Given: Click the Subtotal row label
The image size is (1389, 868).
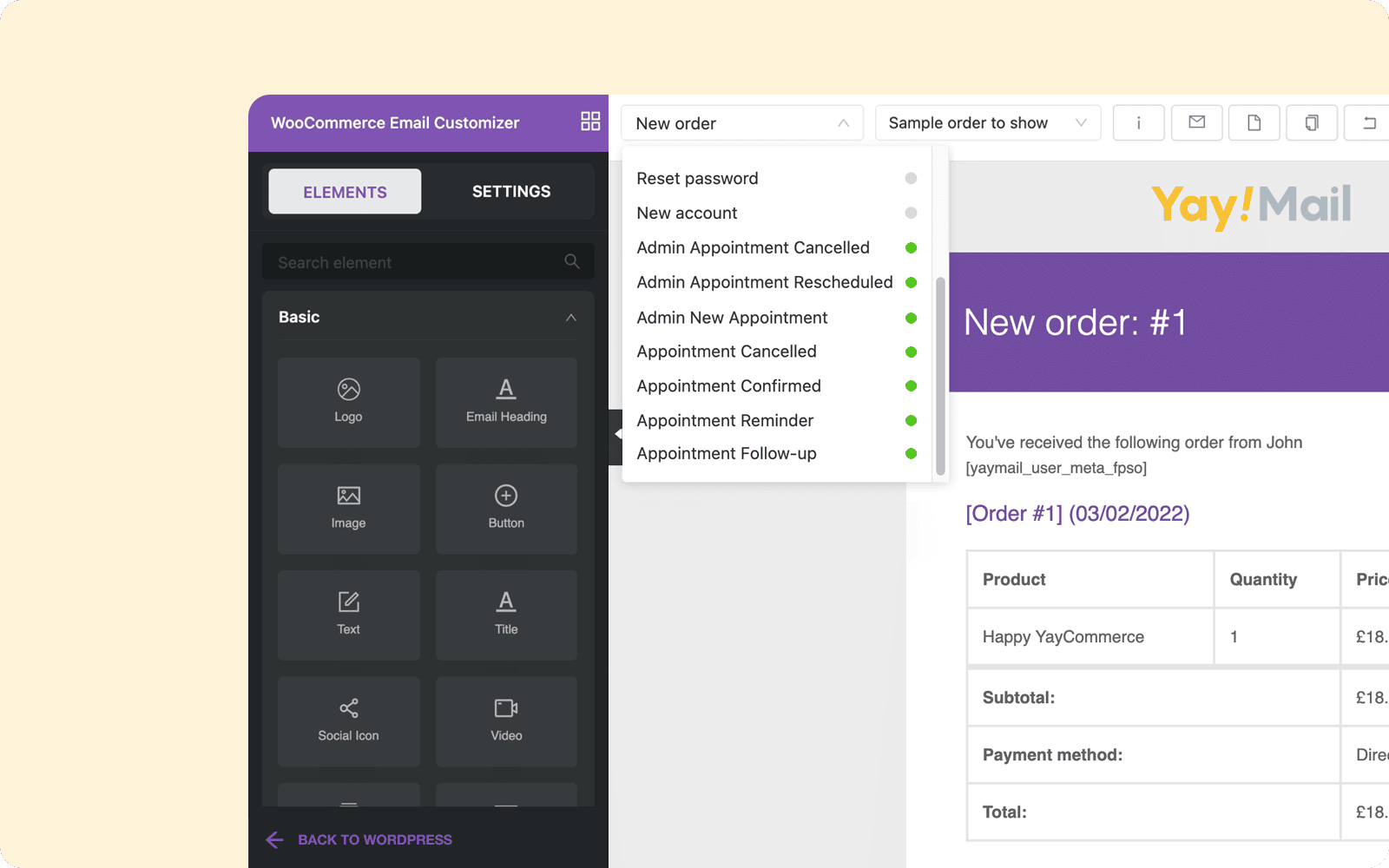Looking at the screenshot, I should (x=1018, y=697).
